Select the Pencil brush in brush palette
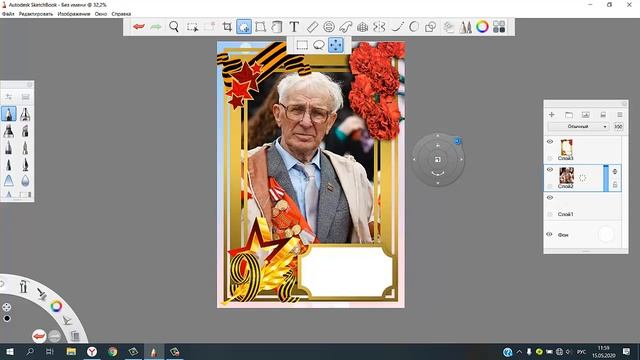 coord(9,114)
